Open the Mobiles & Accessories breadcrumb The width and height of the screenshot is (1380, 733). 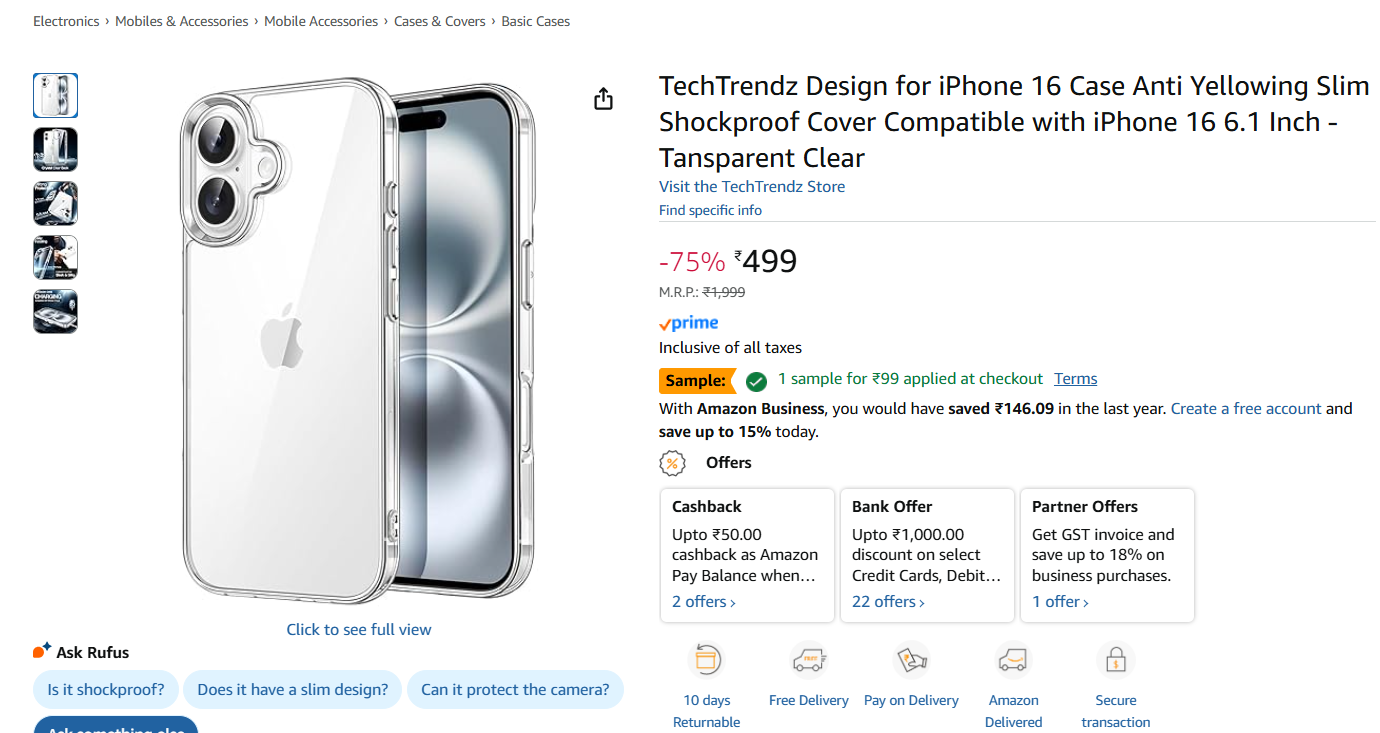click(181, 21)
